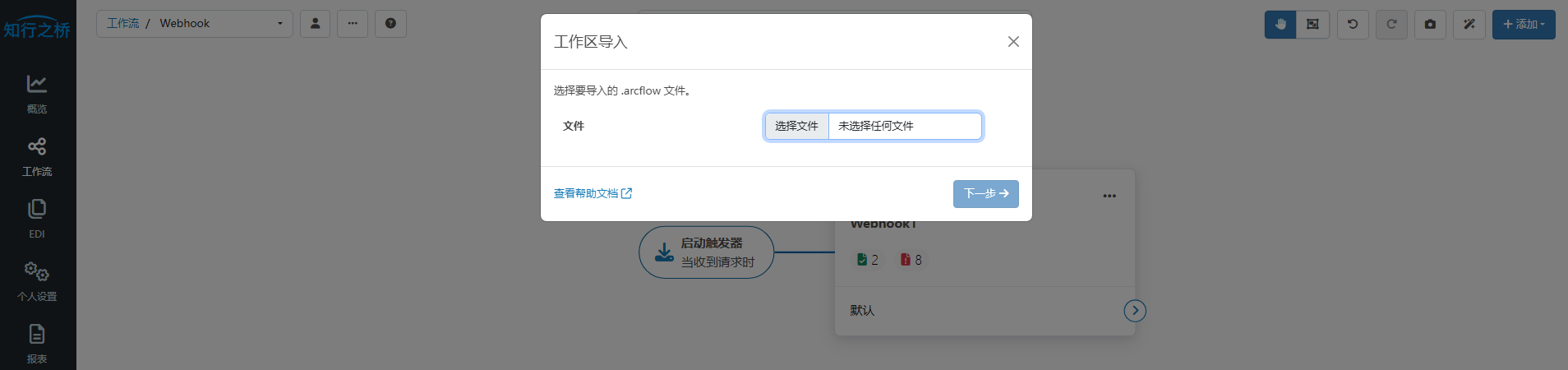The image size is (1568, 370).
Task: Open 个人设置 in the sidebar
Action: 37,281
